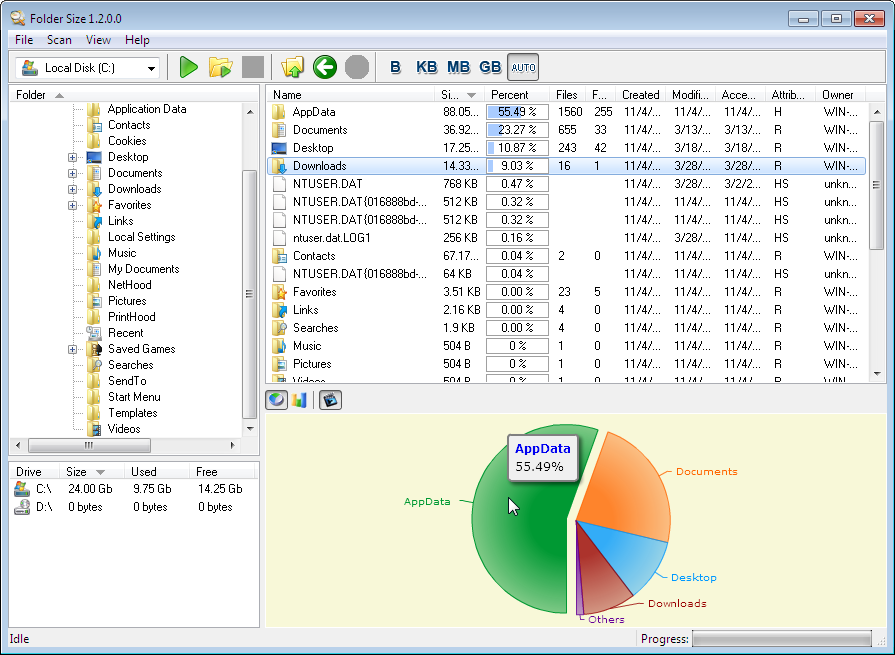
Task: Enable AUTO size unit mode
Action: point(522,67)
